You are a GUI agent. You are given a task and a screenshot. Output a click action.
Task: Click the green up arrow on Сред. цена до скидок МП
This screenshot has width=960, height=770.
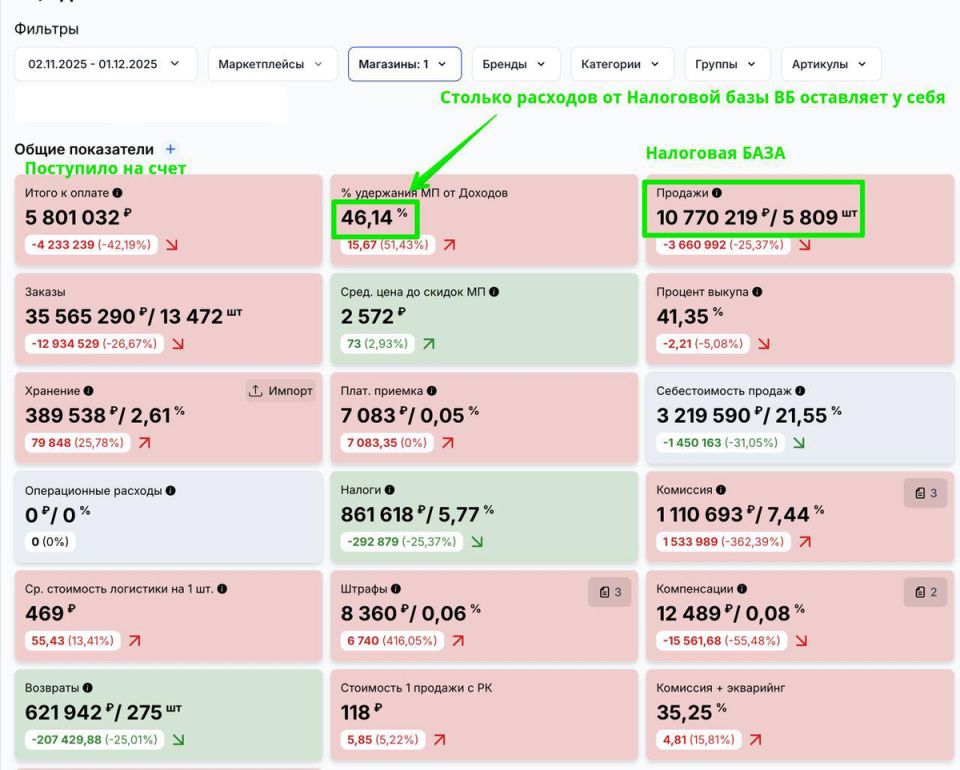click(x=427, y=342)
